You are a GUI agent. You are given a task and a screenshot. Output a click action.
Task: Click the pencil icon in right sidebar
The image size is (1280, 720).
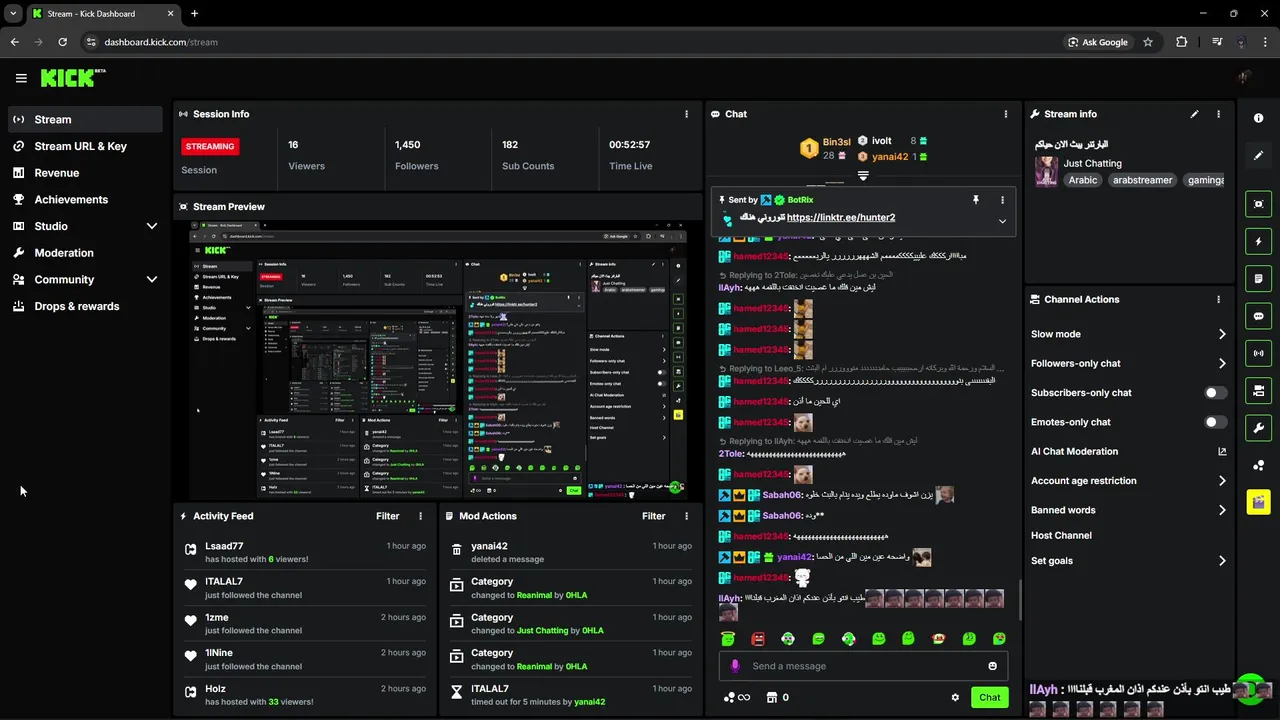(x=1258, y=155)
